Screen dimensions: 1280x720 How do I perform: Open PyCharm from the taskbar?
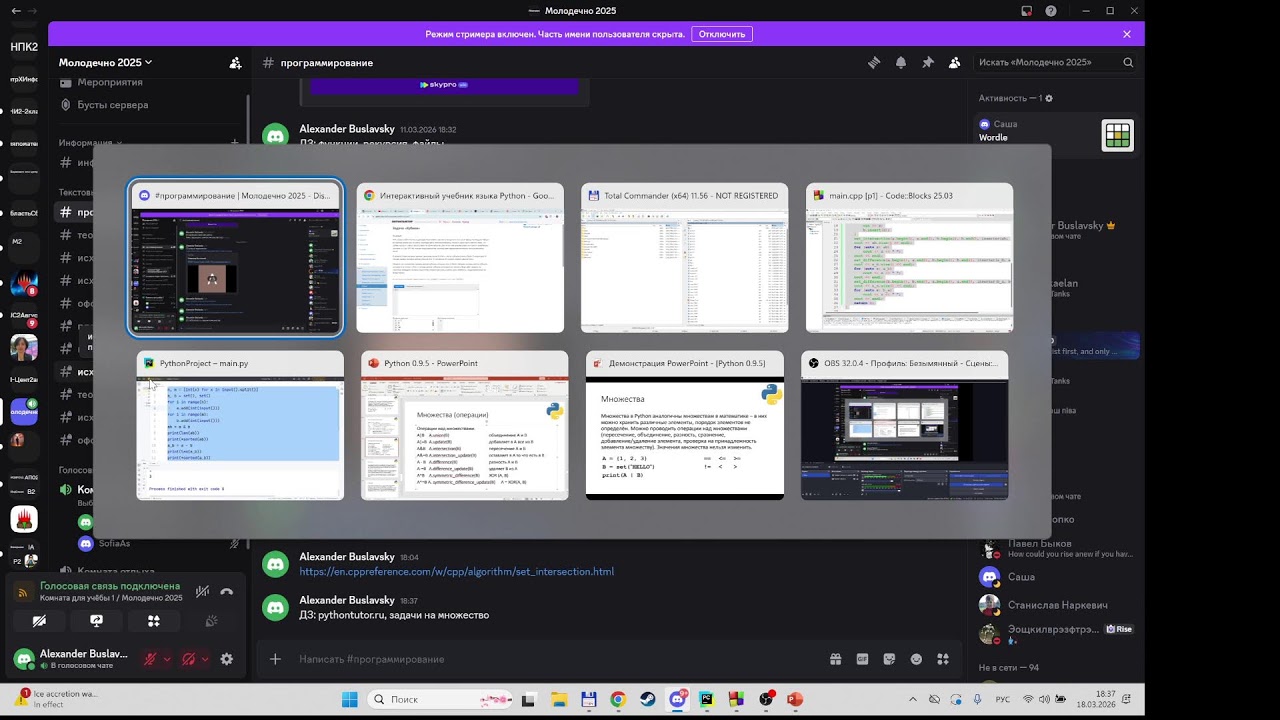[707, 699]
